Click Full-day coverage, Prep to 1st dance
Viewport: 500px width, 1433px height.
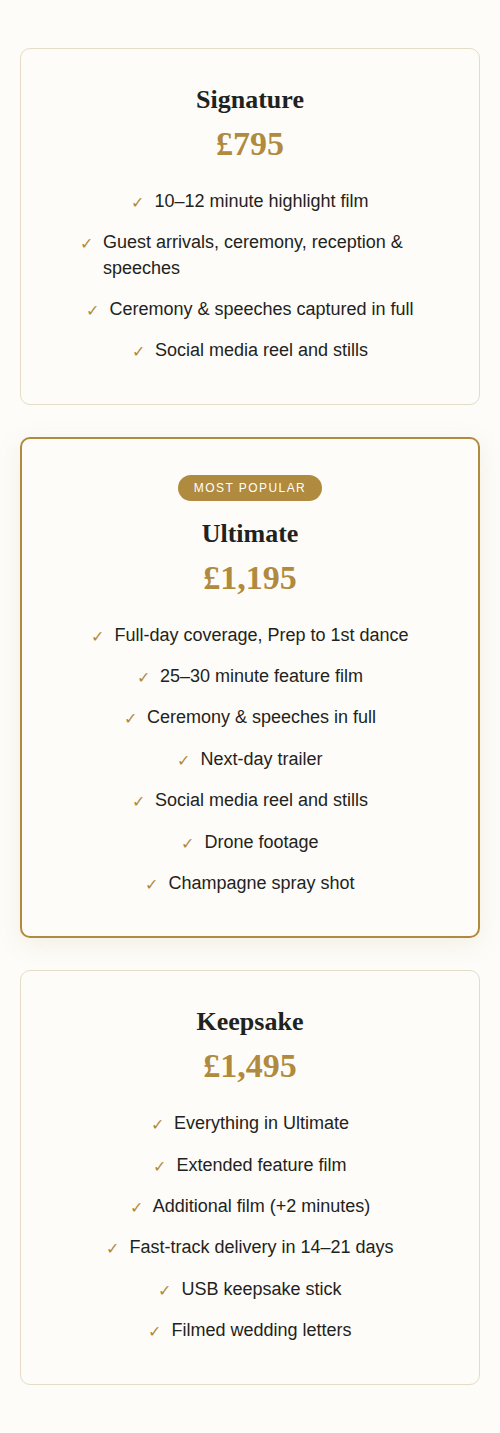coord(261,635)
